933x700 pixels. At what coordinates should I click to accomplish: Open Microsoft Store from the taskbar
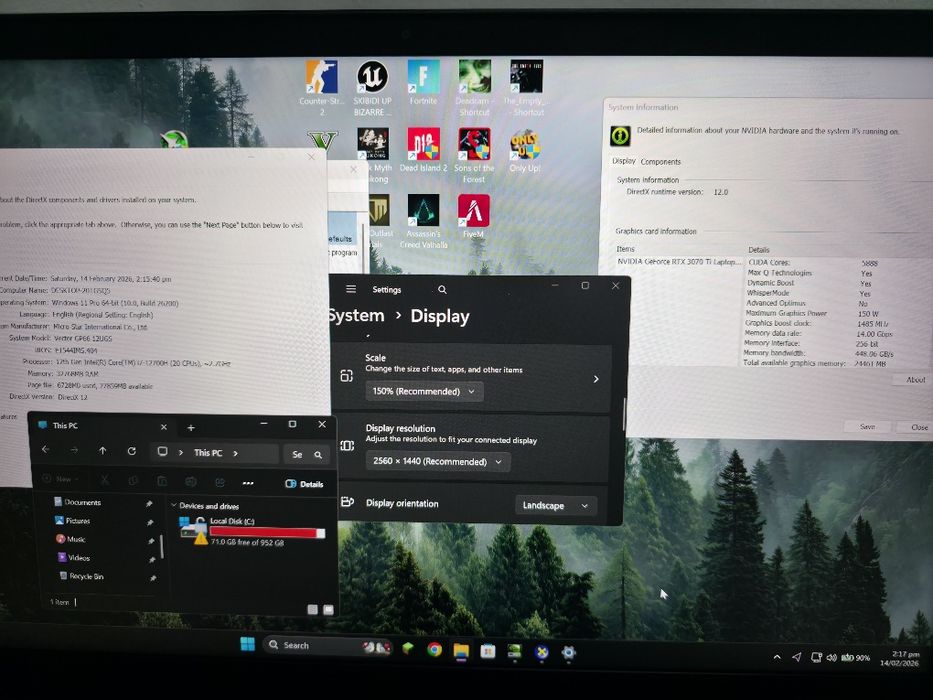[x=488, y=651]
